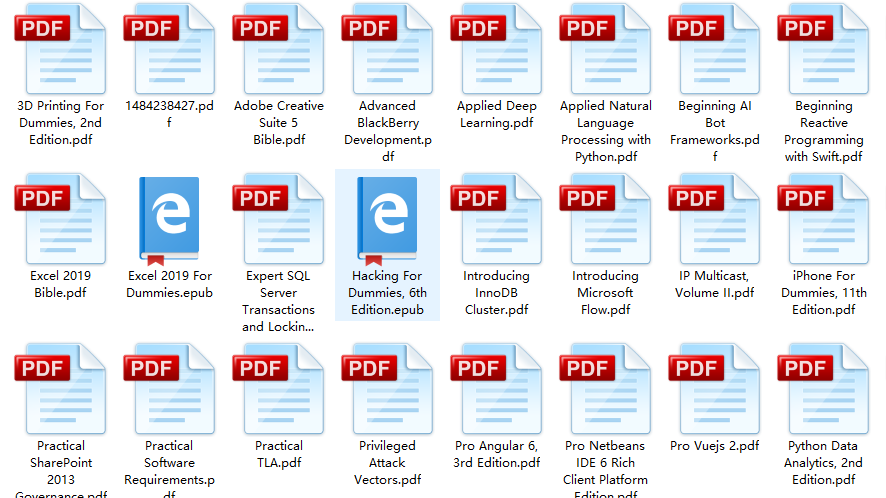
Task: Select Introducing InnoDB Cluster PDF icon
Action: pyautogui.click(x=497, y=219)
